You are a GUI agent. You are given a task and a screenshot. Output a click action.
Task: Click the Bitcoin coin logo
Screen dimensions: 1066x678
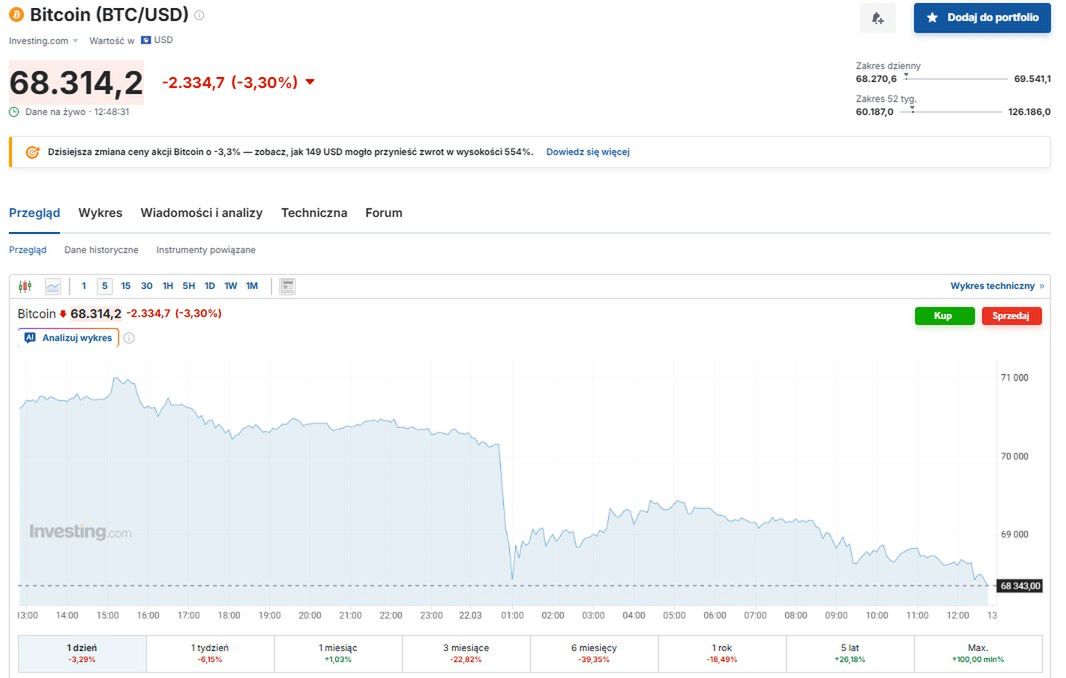click(13, 14)
